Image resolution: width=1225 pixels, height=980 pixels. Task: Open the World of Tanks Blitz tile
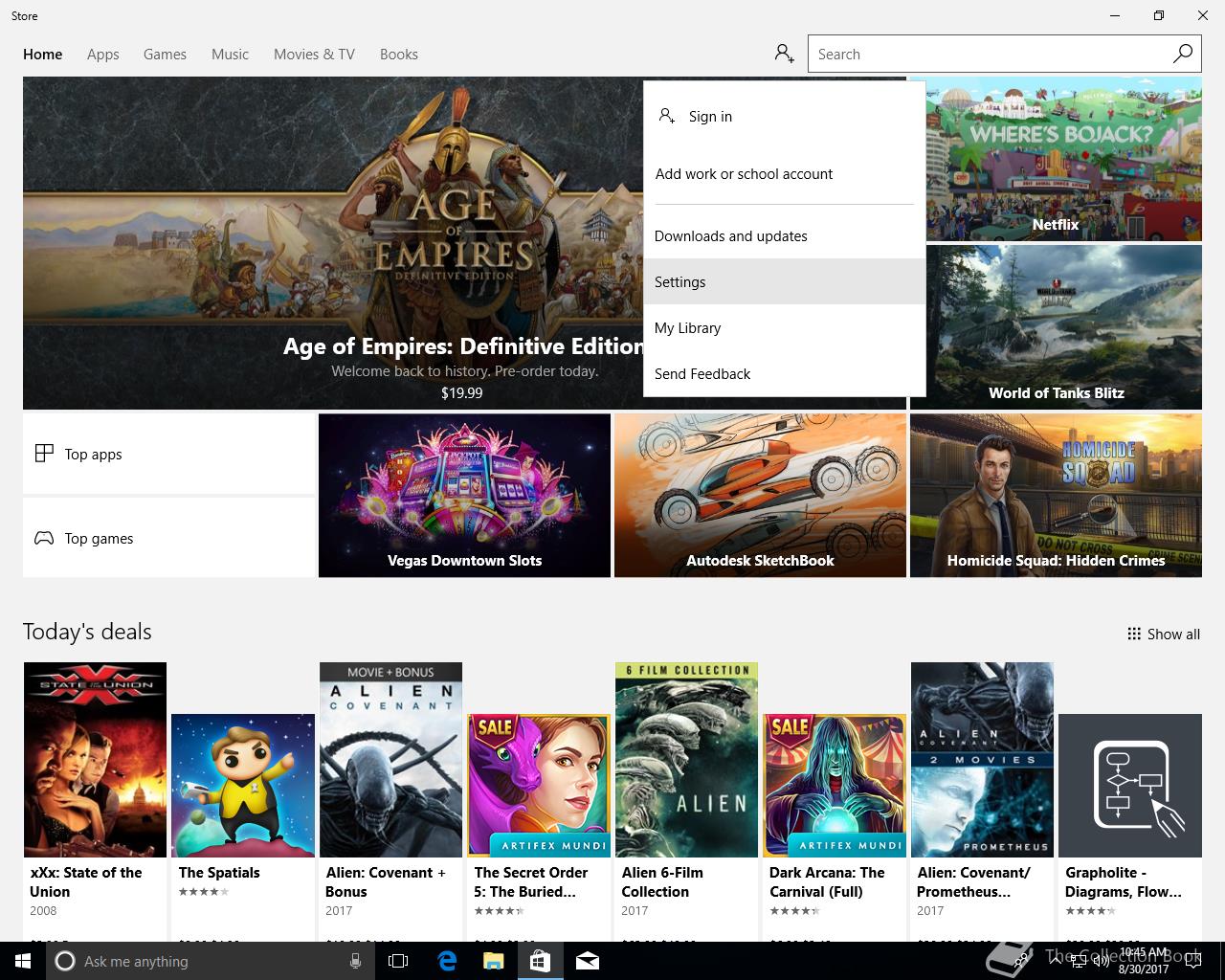point(1056,327)
